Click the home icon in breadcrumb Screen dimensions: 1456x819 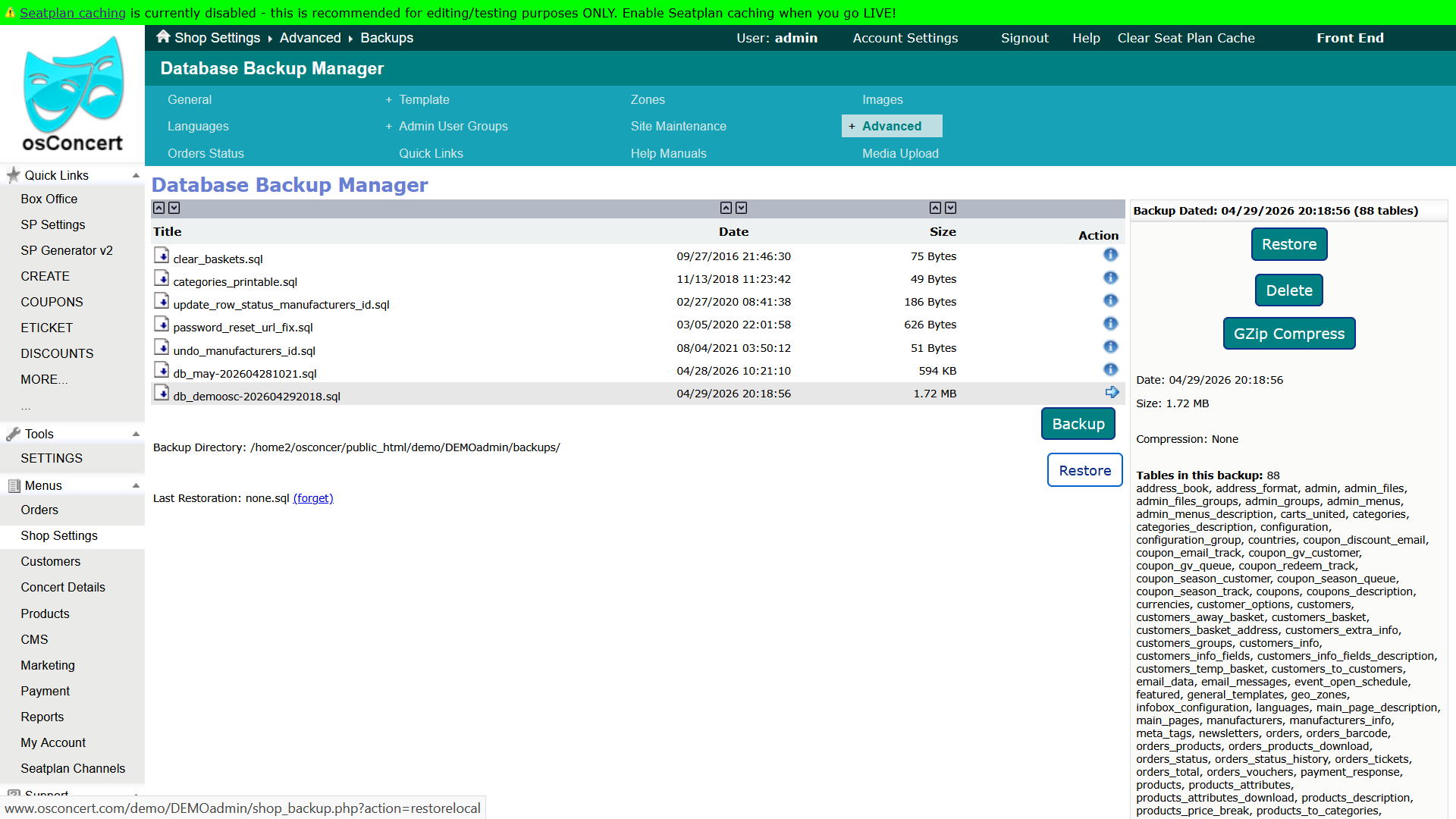(163, 36)
